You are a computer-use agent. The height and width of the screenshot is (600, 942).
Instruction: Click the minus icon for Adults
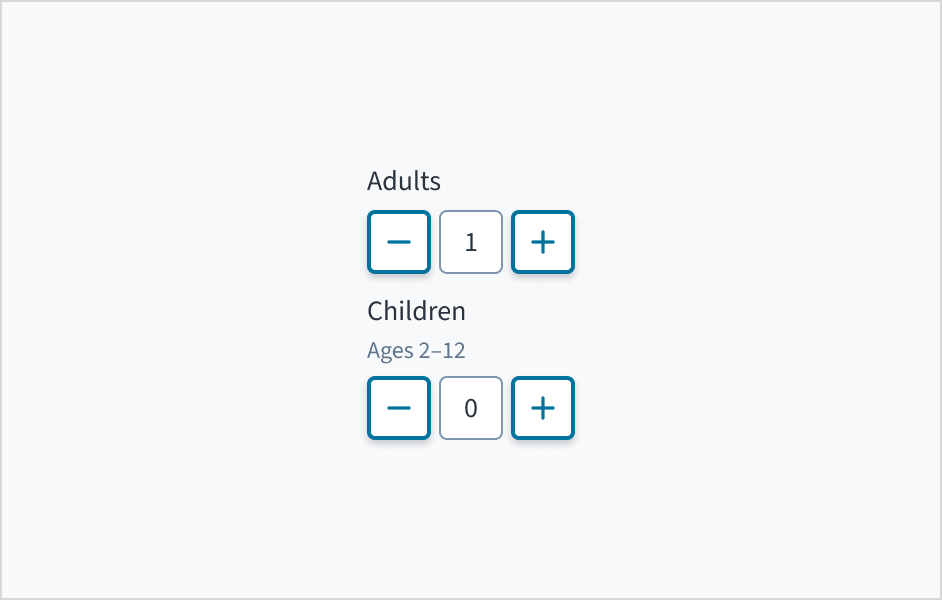pos(399,242)
